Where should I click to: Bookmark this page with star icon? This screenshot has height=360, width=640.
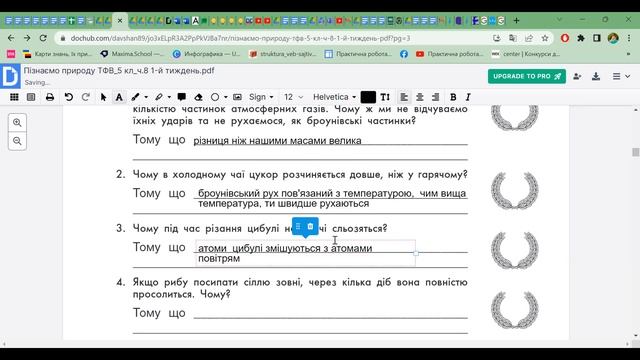[545, 38]
